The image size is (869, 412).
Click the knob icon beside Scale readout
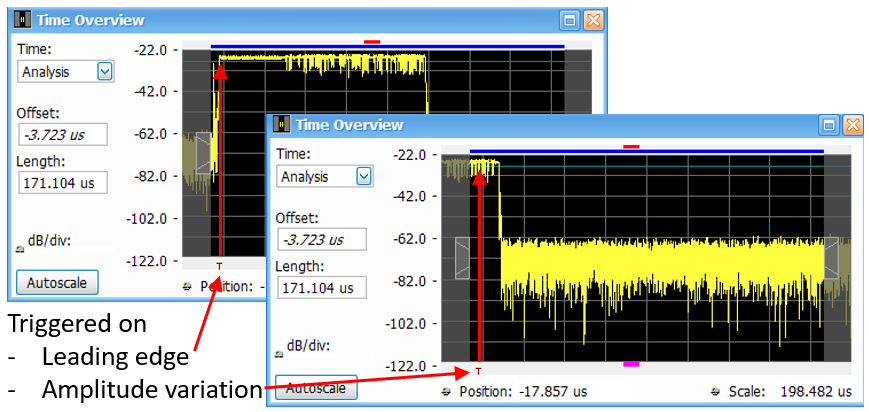pyautogui.click(x=715, y=392)
